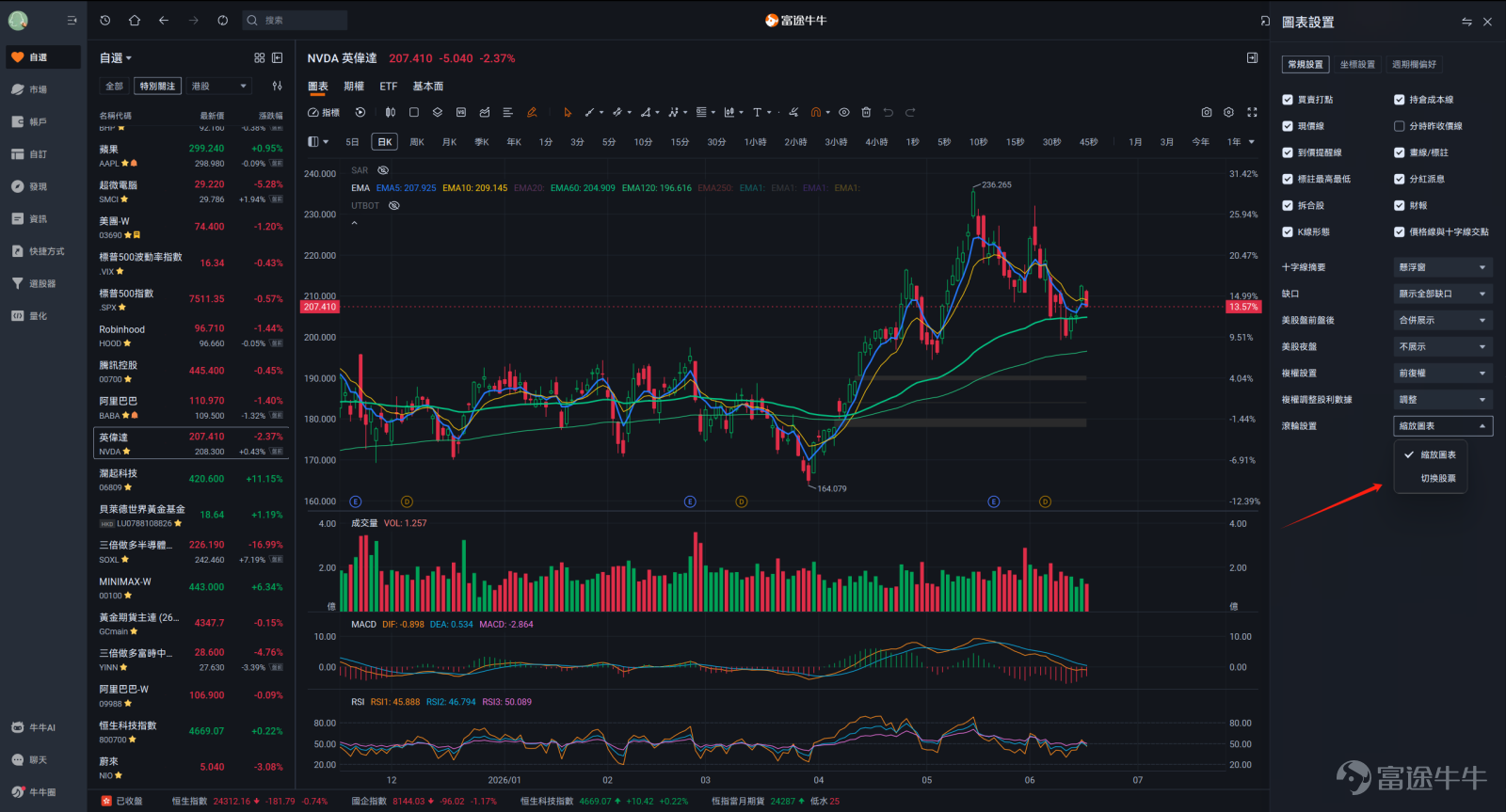Select the text T drawing tool
This screenshot has width=1506, height=812.
pos(757,112)
